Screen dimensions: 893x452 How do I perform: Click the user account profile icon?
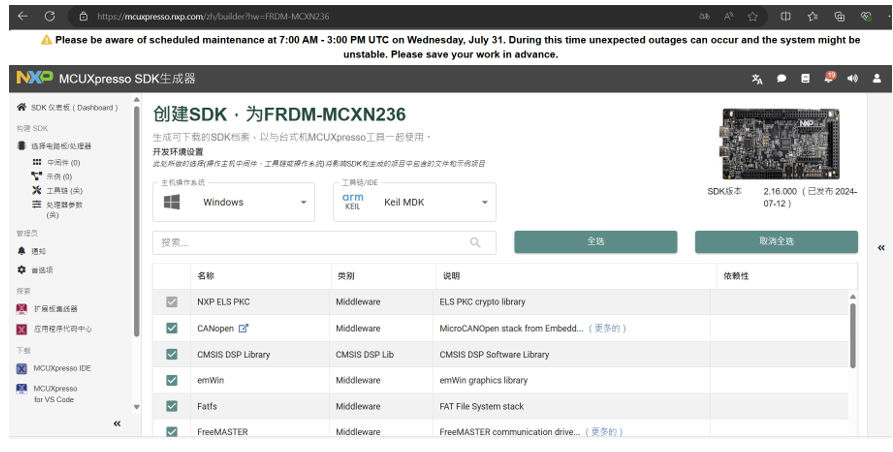[877, 78]
